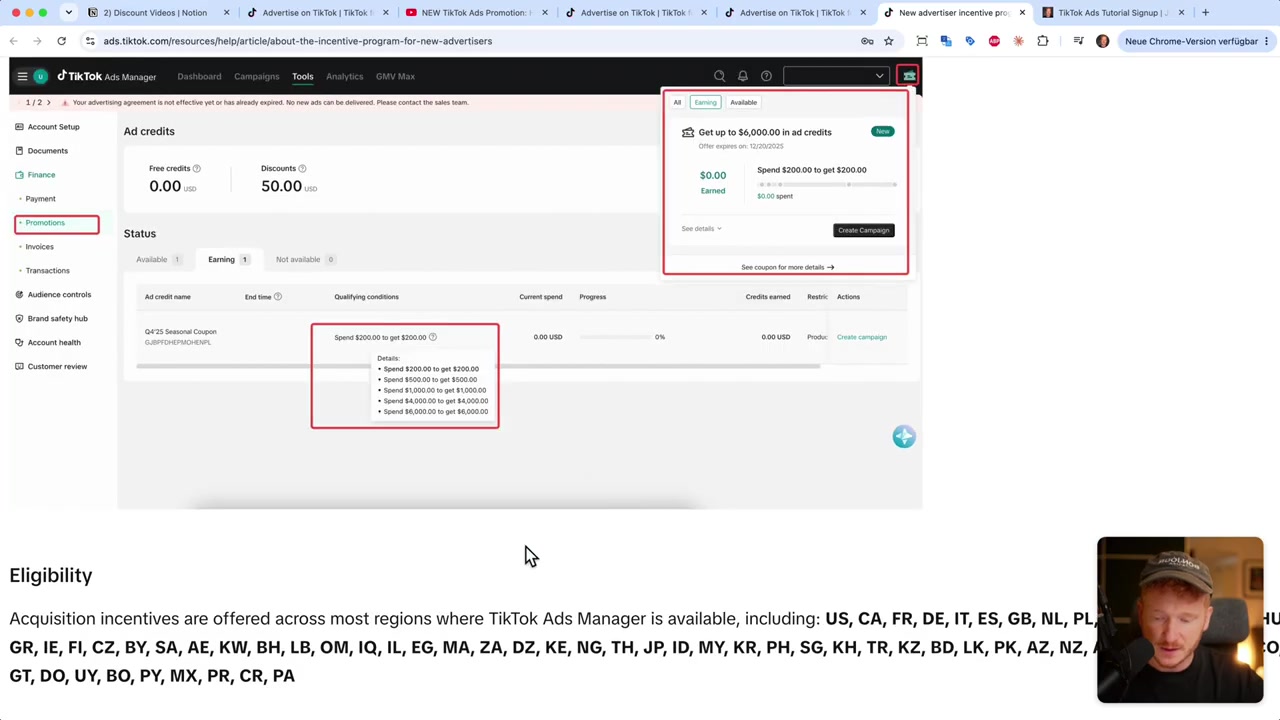Open the Campaigns menu in Ads Manager

[x=256, y=76]
